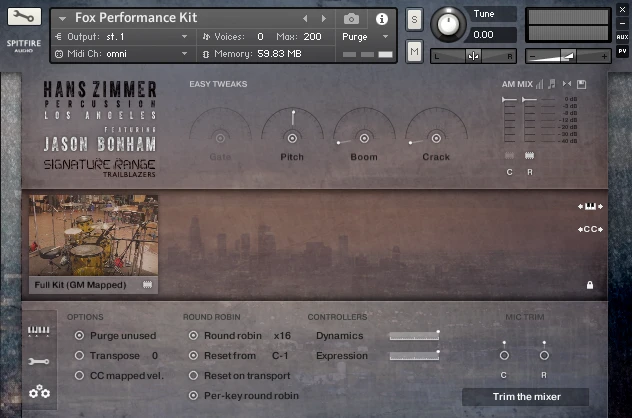
Task: Toggle Per-key round robin option
Action: [193, 395]
